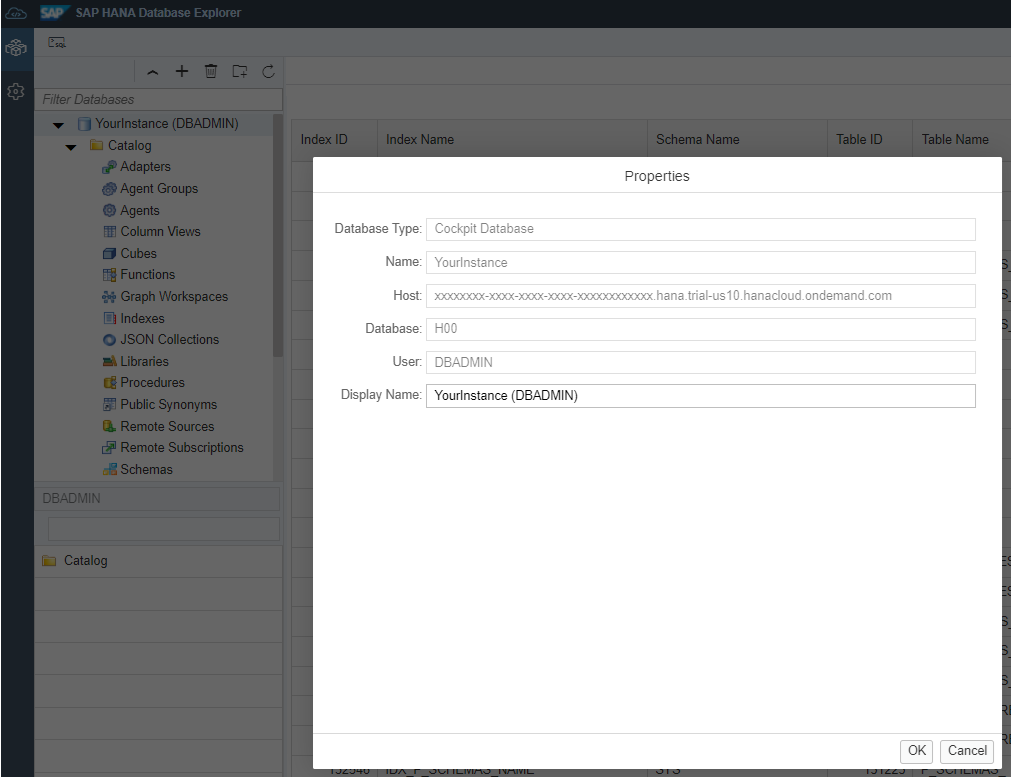The image size is (1011, 777).
Task: Collapse the Catalog tree node
Action: point(70,145)
